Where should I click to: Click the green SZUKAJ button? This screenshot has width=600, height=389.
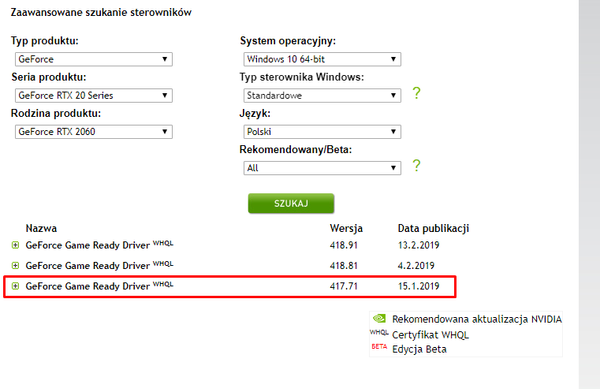[x=291, y=203]
